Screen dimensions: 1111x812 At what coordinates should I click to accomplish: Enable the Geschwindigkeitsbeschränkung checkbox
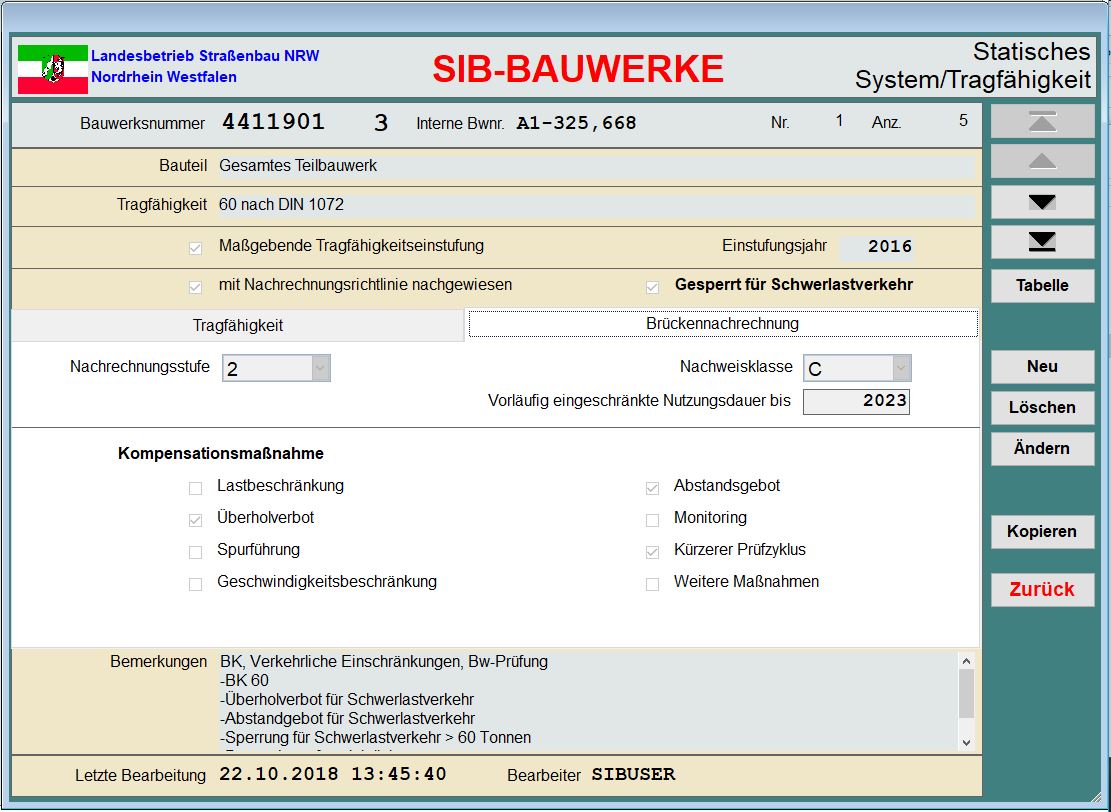click(196, 584)
